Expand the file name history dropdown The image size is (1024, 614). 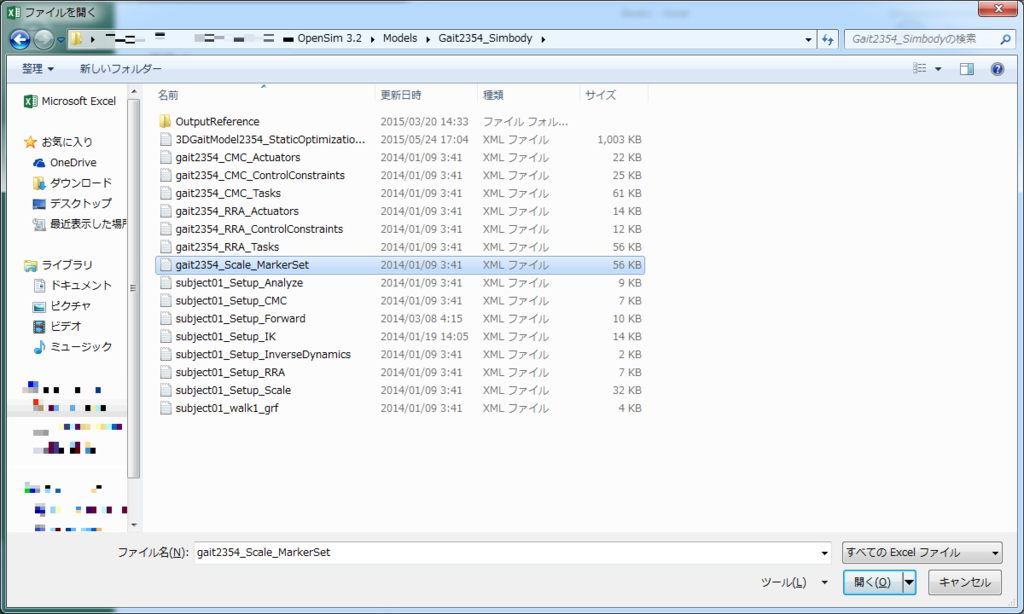(x=824, y=553)
